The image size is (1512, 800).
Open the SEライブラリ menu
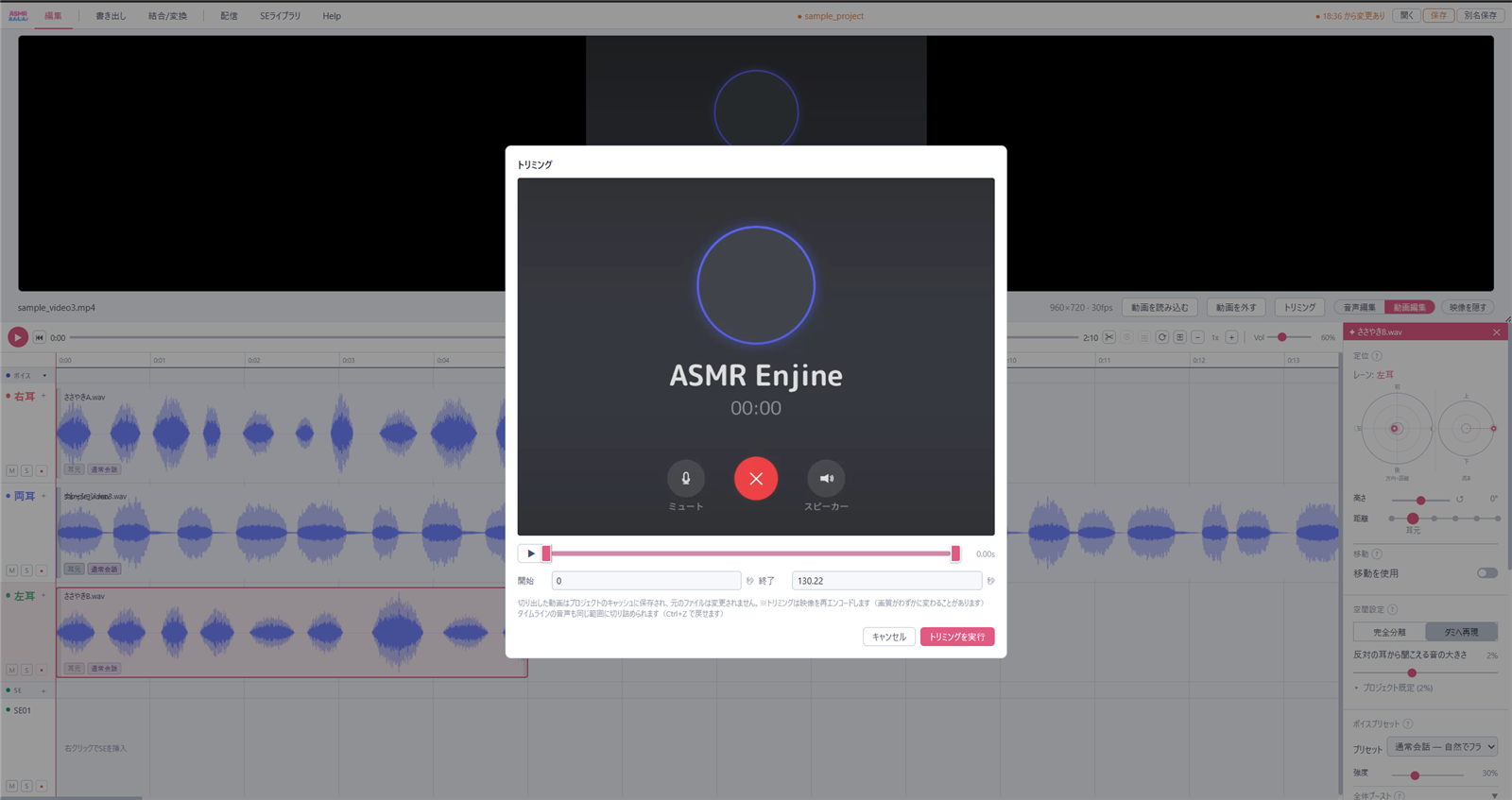tap(280, 16)
